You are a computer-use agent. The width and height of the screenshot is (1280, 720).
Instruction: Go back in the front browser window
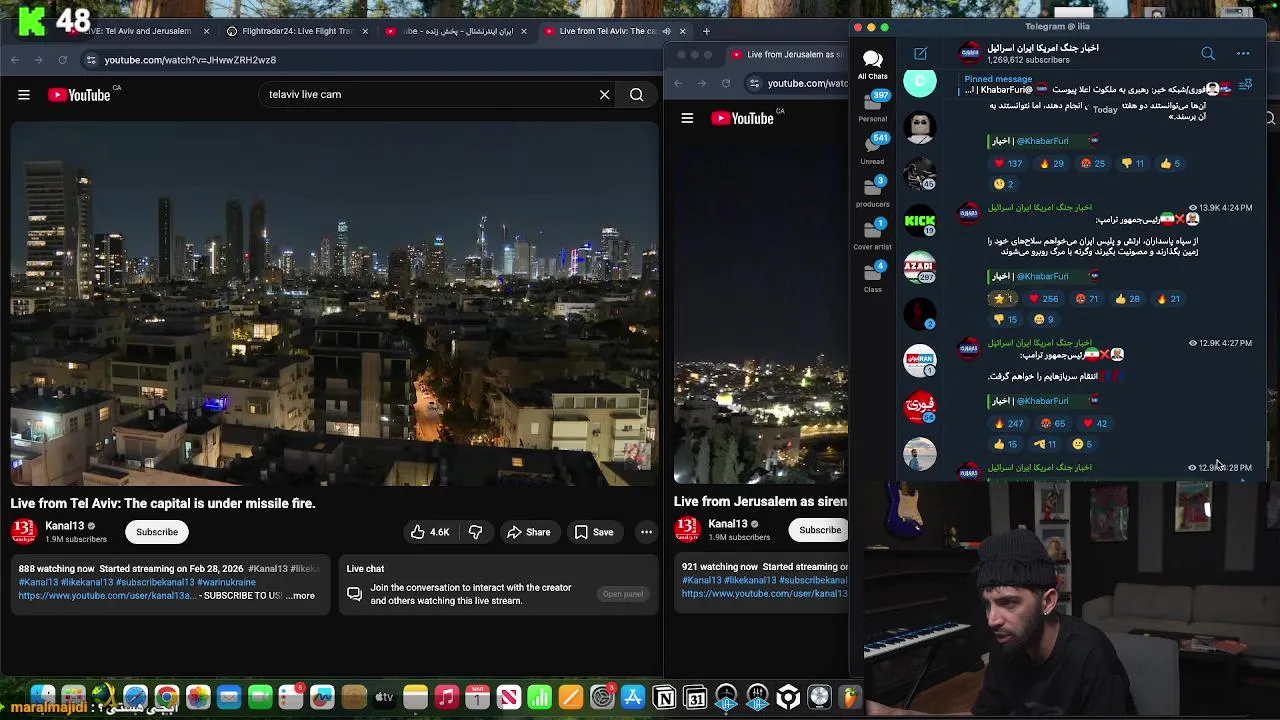pyautogui.click(x=15, y=60)
